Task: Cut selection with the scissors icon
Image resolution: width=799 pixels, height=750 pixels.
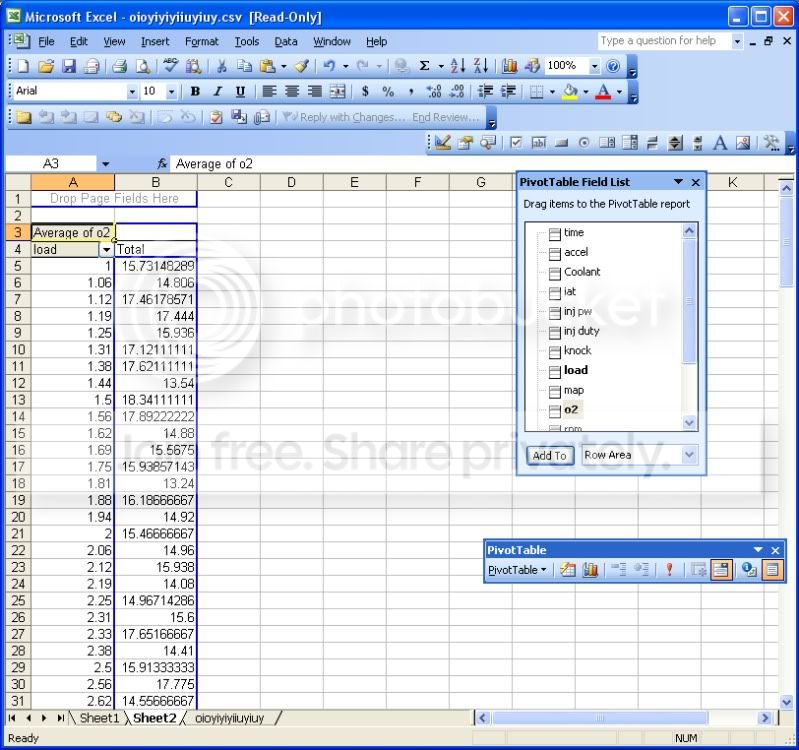Action: 222,66
